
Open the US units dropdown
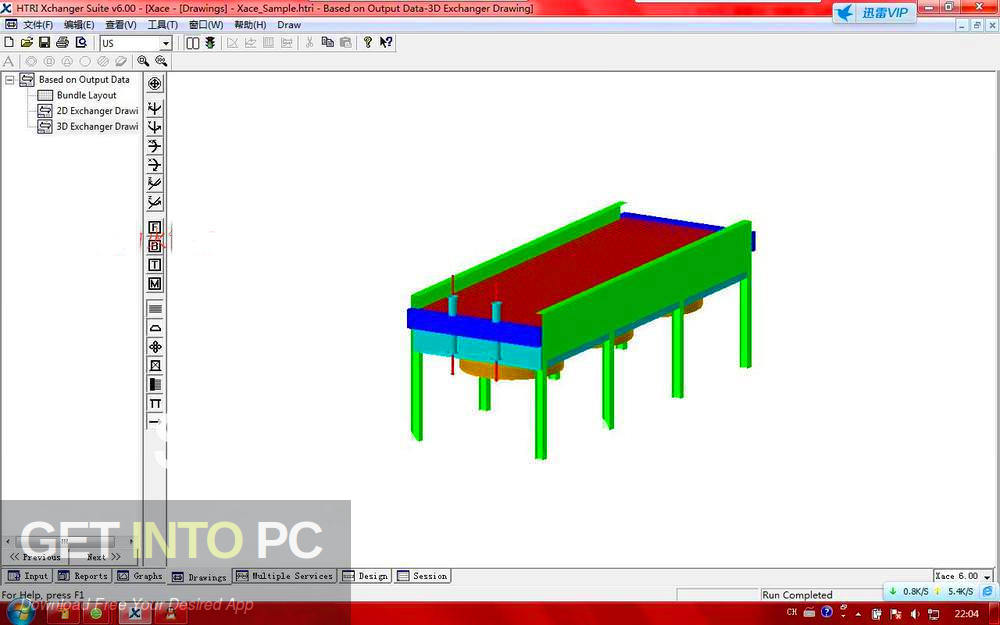click(x=166, y=43)
